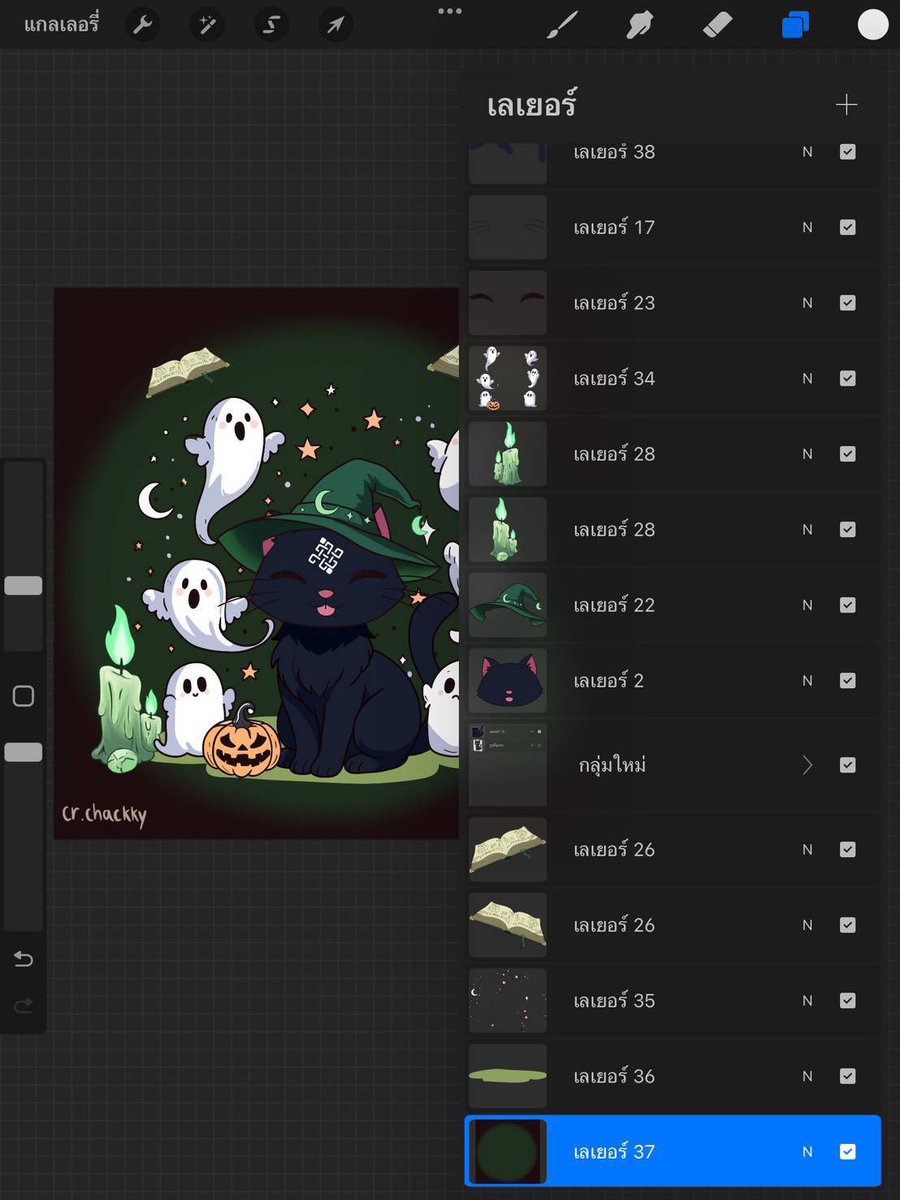Screen dimensions: 900x1200
Task: Hide the กลุ่มใหม่ group via checkbox
Action: pos(847,765)
